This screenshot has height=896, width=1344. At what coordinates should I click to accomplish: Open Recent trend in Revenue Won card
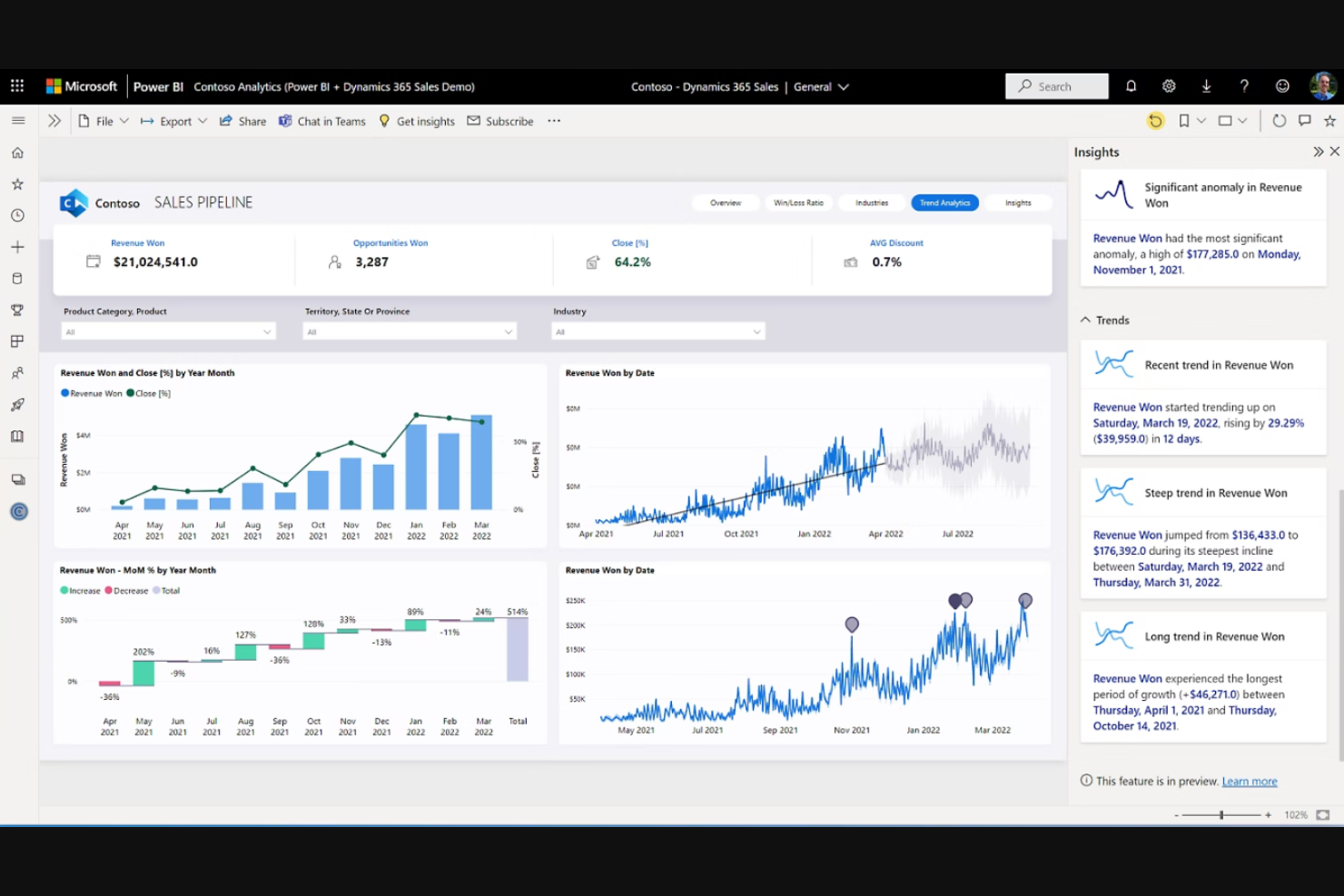tap(1203, 397)
